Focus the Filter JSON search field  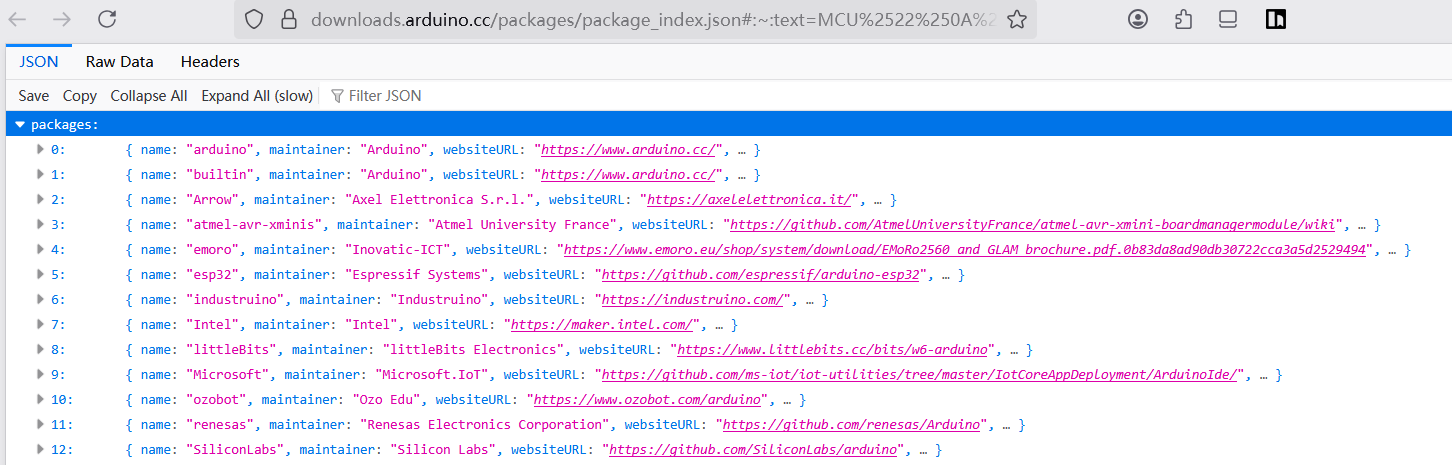tap(385, 96)
